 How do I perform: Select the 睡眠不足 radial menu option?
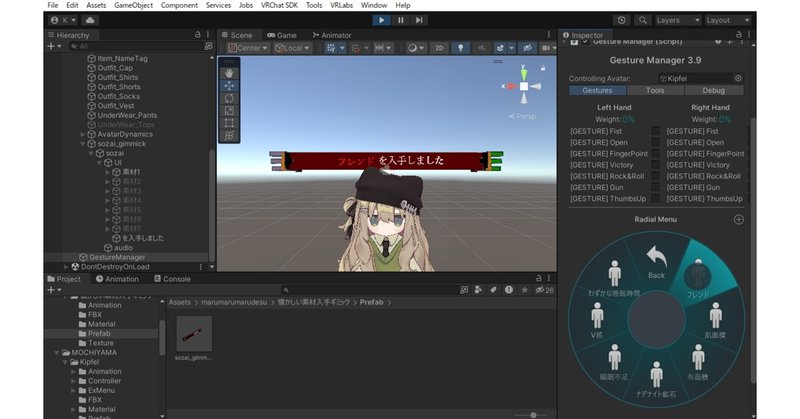[614, 362]
